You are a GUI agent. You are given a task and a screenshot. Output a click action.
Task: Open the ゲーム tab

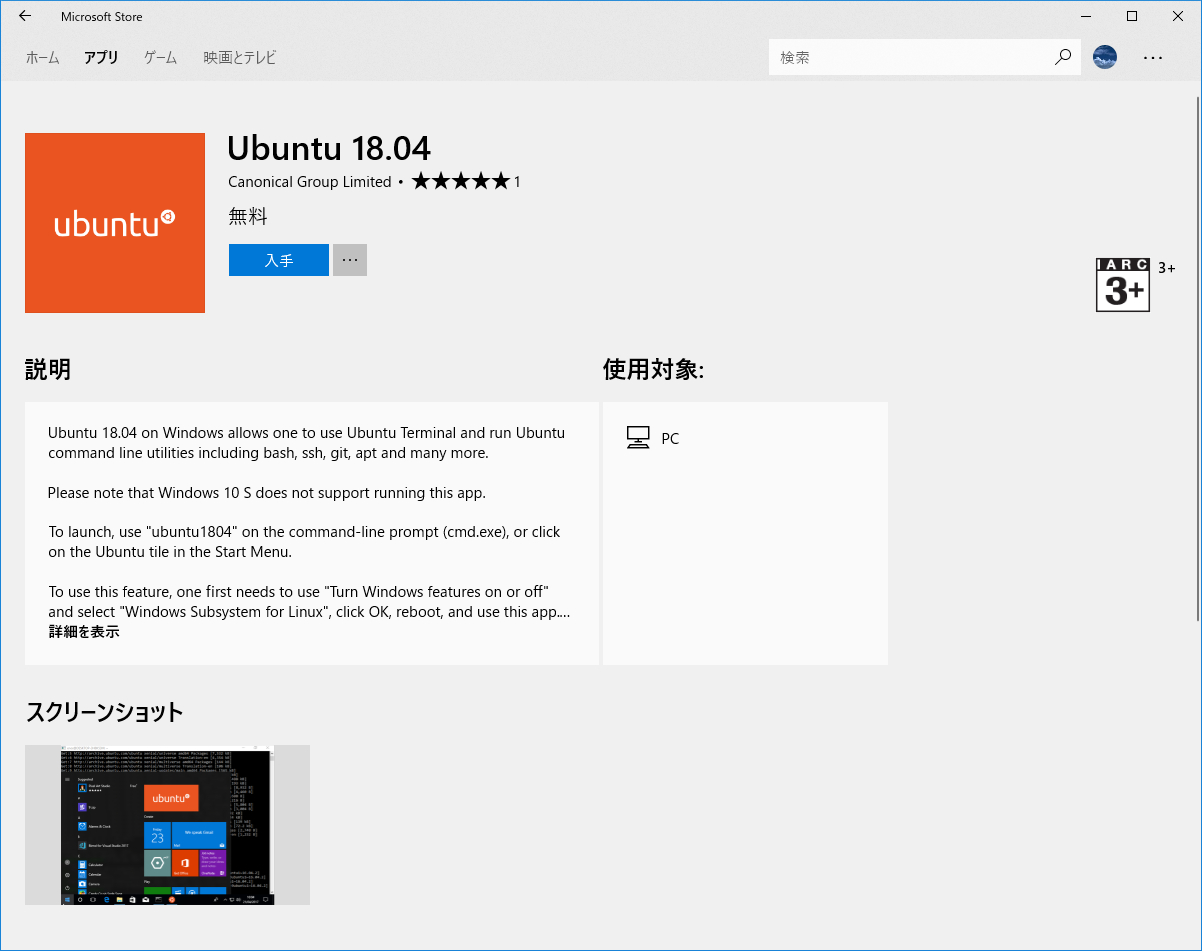coord(160,58)
